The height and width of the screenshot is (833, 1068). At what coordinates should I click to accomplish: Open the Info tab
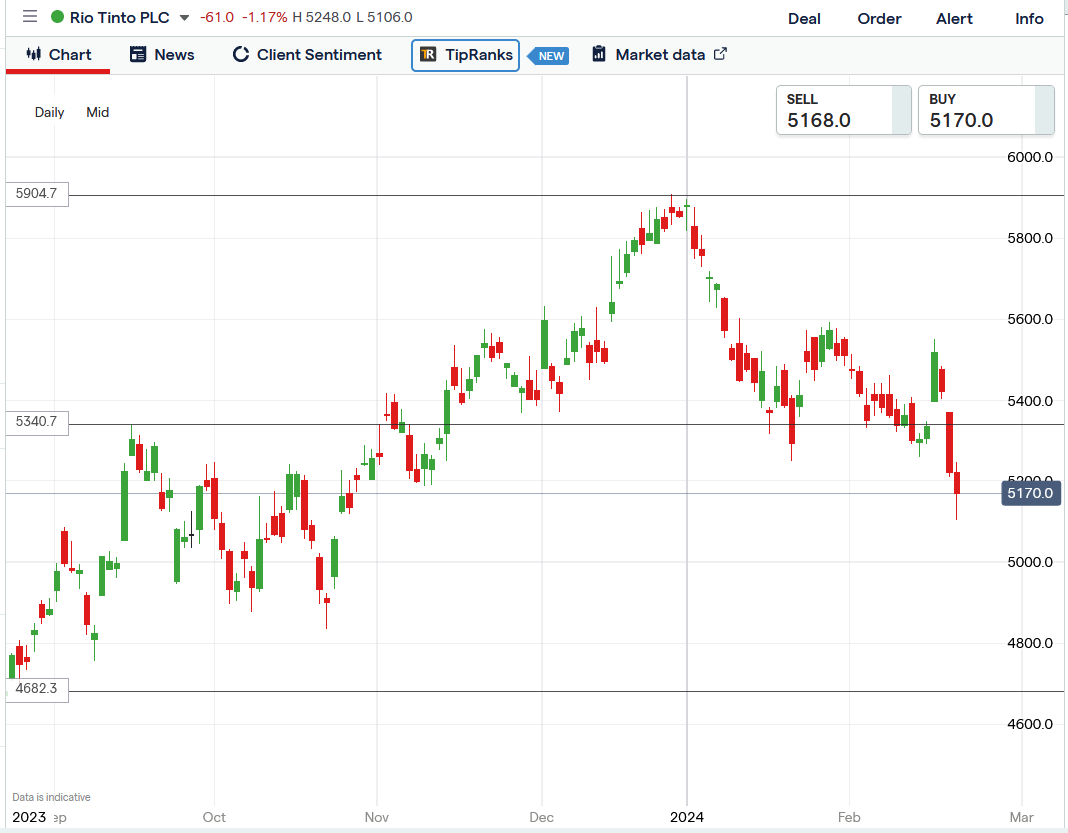[x=1028, y=19]
